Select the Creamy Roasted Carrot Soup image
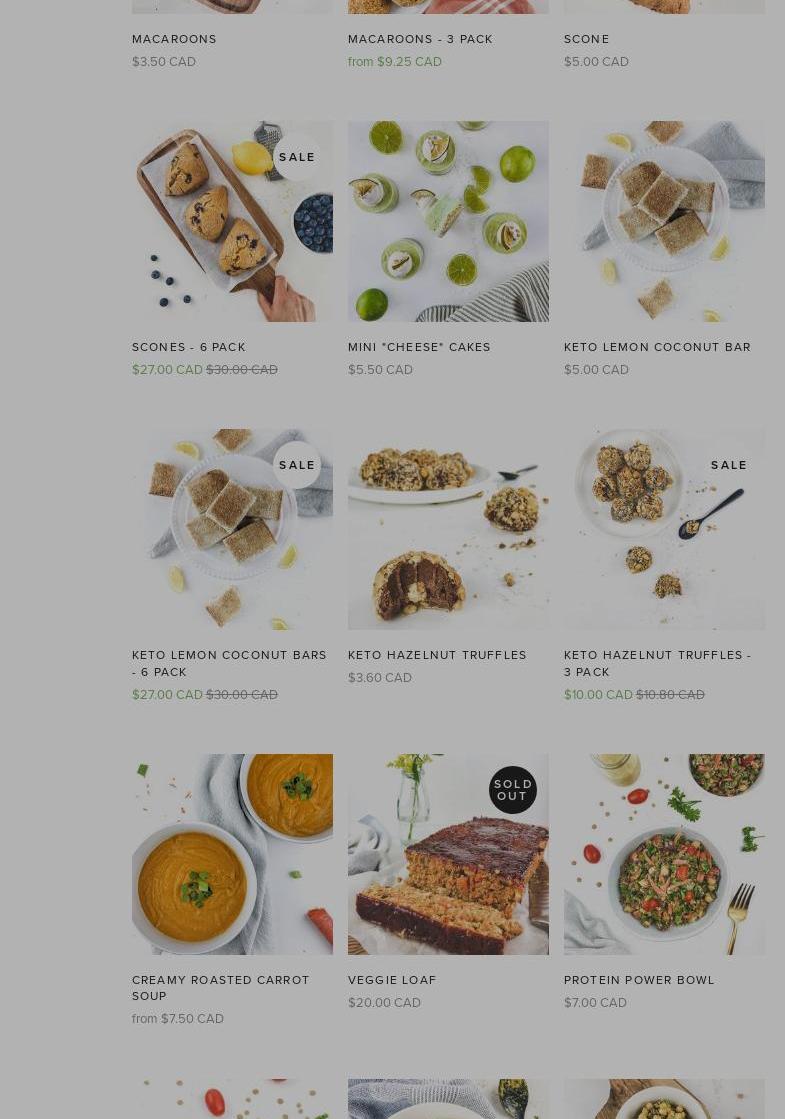 tap(232, 854)
